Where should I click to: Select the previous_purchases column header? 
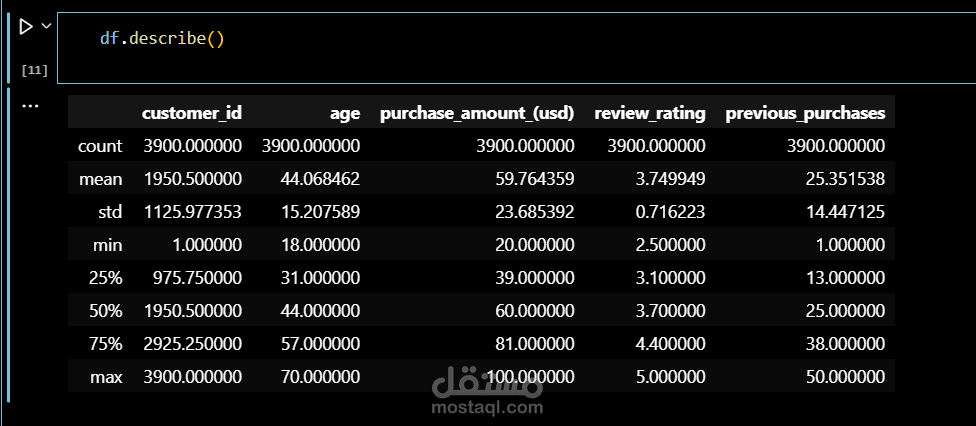coord(805,113)
